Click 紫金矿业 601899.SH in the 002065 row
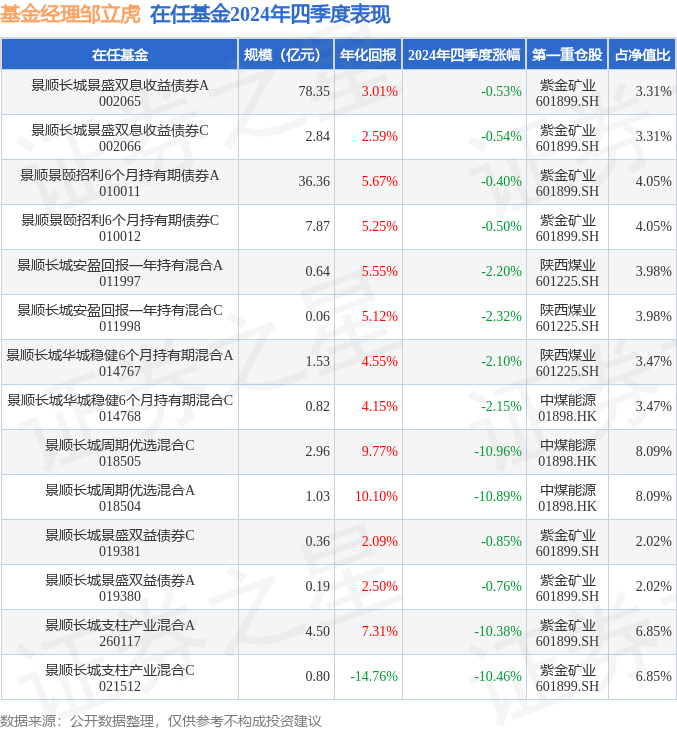Viewport: 677px width, 730px height. 567,93
